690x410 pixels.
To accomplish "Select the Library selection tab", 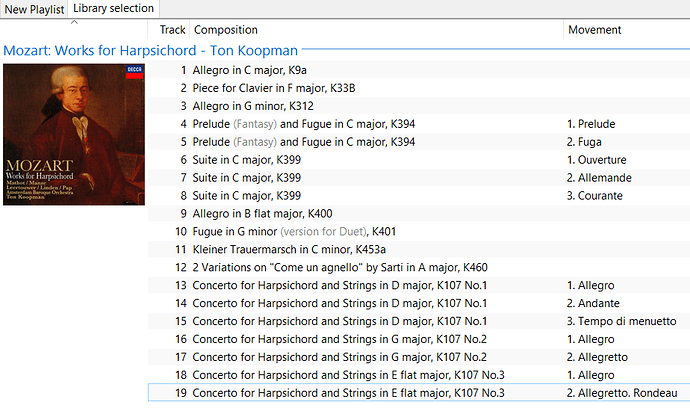I will click(114, 8).
